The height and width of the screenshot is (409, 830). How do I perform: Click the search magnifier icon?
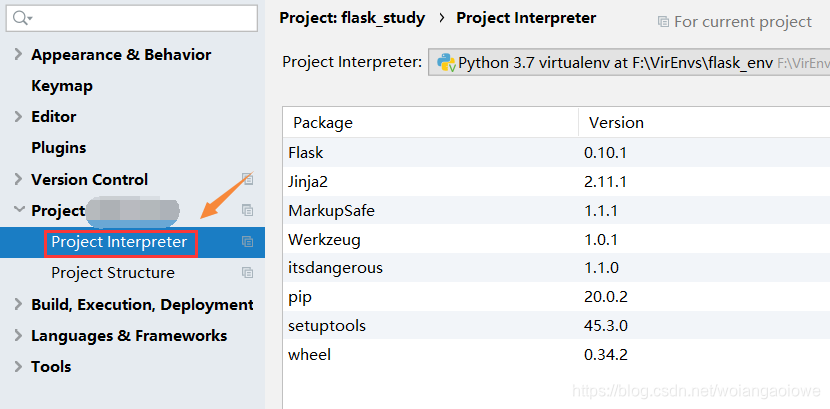[x=21, y=18]
